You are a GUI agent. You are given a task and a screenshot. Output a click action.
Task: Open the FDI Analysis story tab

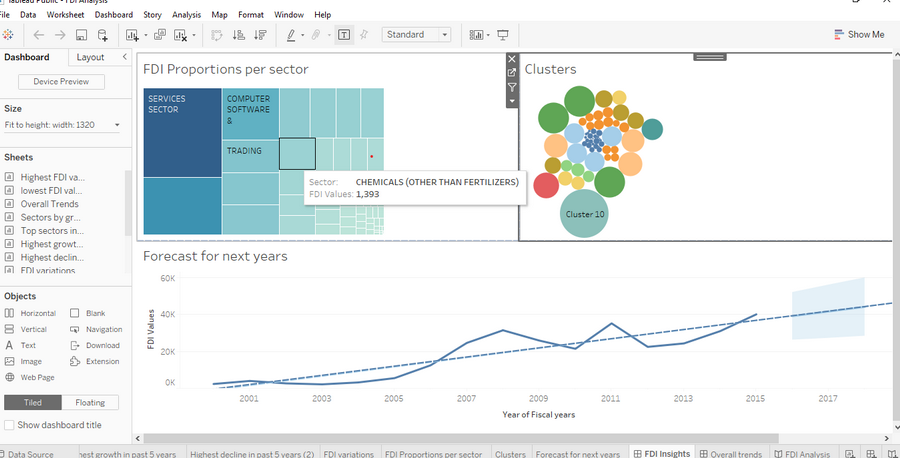pos(802,453)
